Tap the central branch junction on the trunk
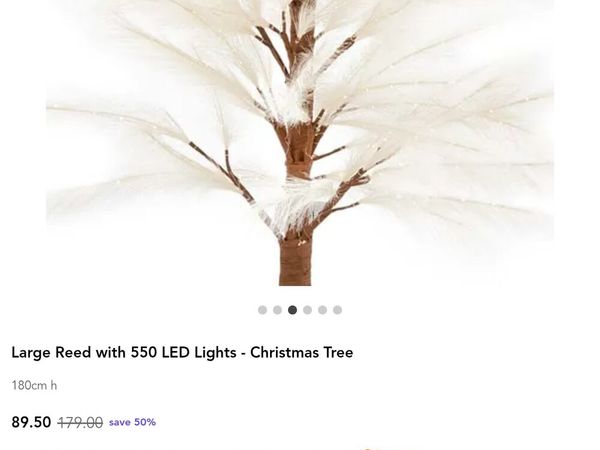Viewport: 600px width, 450px height. tap(298, 147)
